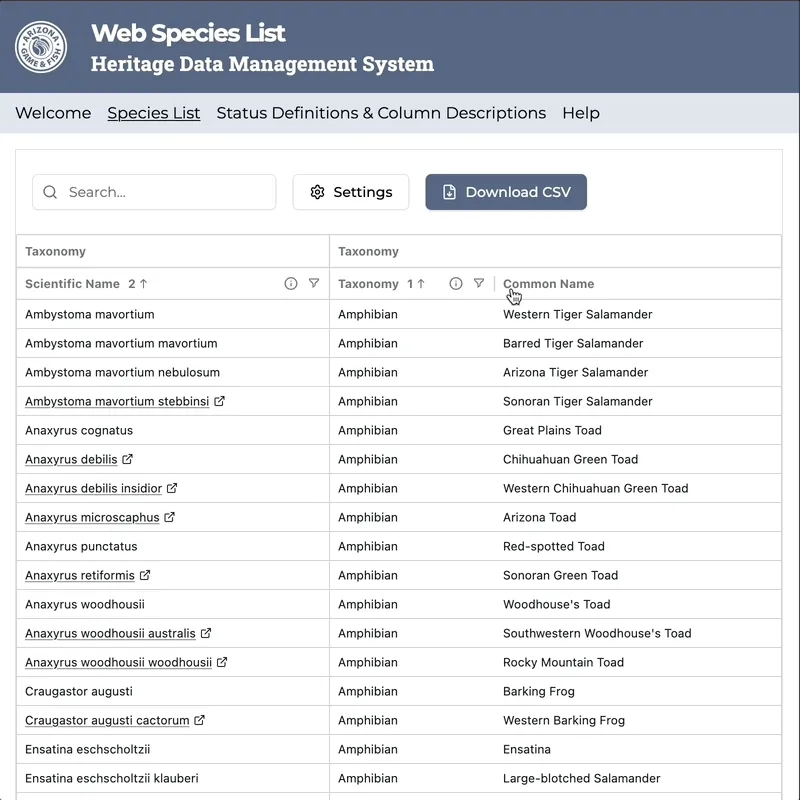The image size is (800, 800).
Task: Click the search magnifier icon
Action: click(49, 192)
